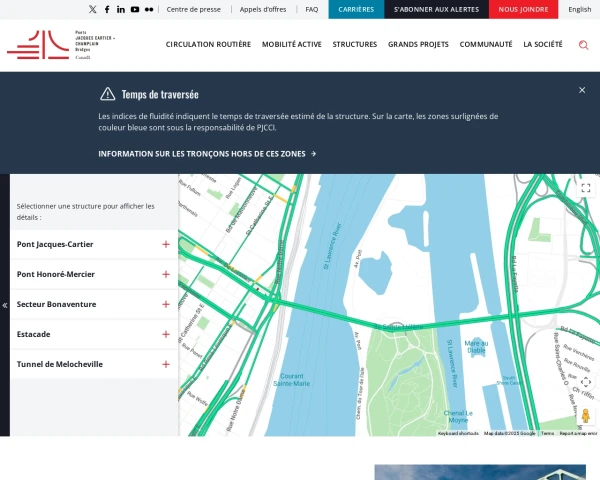This screenshot has height=480, width=600.
Task: Expand Pont Honoré-Mercier details
Action: tap(166, 274)
